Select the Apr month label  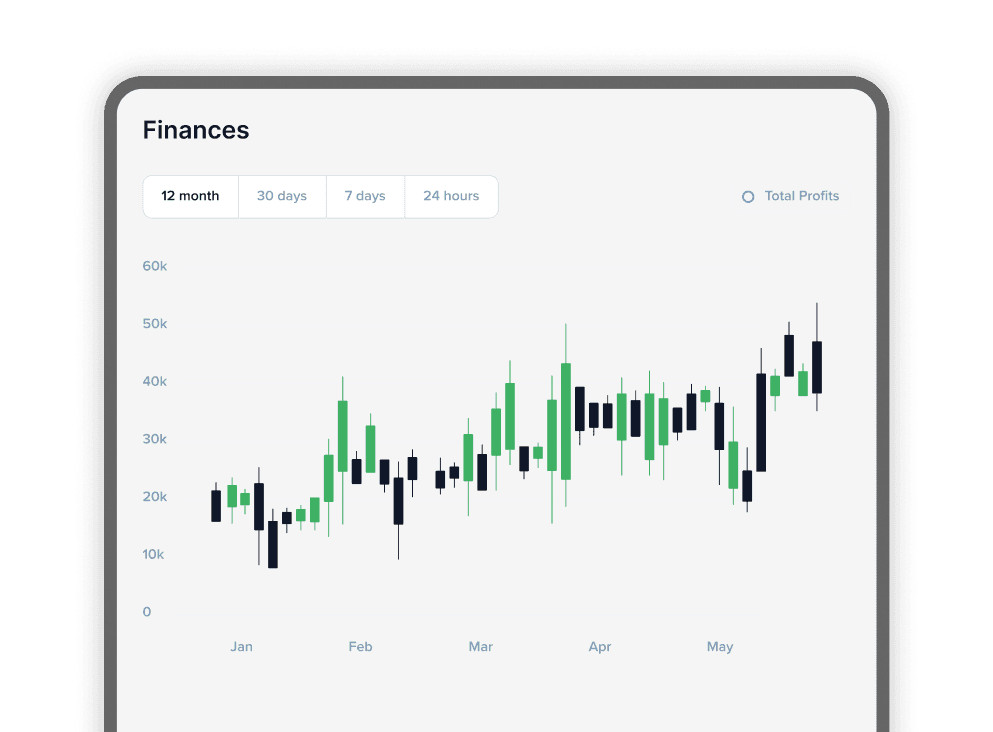click(600, 647)
